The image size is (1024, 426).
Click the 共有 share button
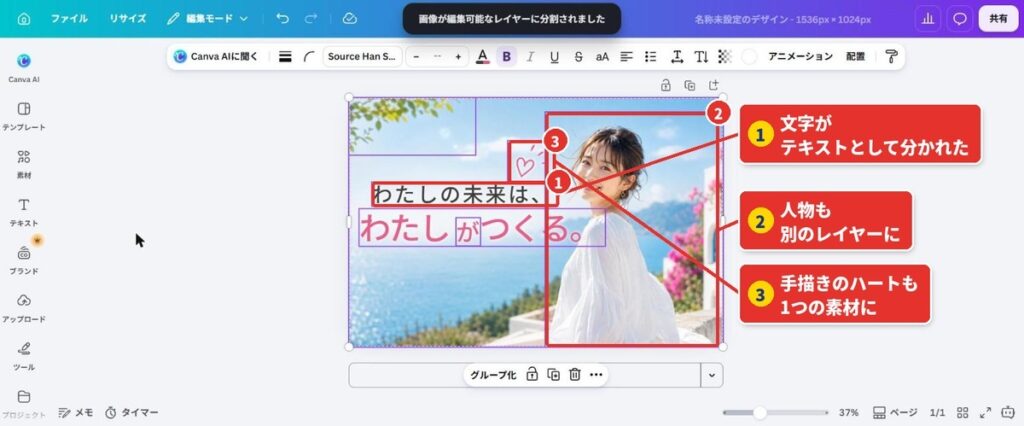point(998,19)
